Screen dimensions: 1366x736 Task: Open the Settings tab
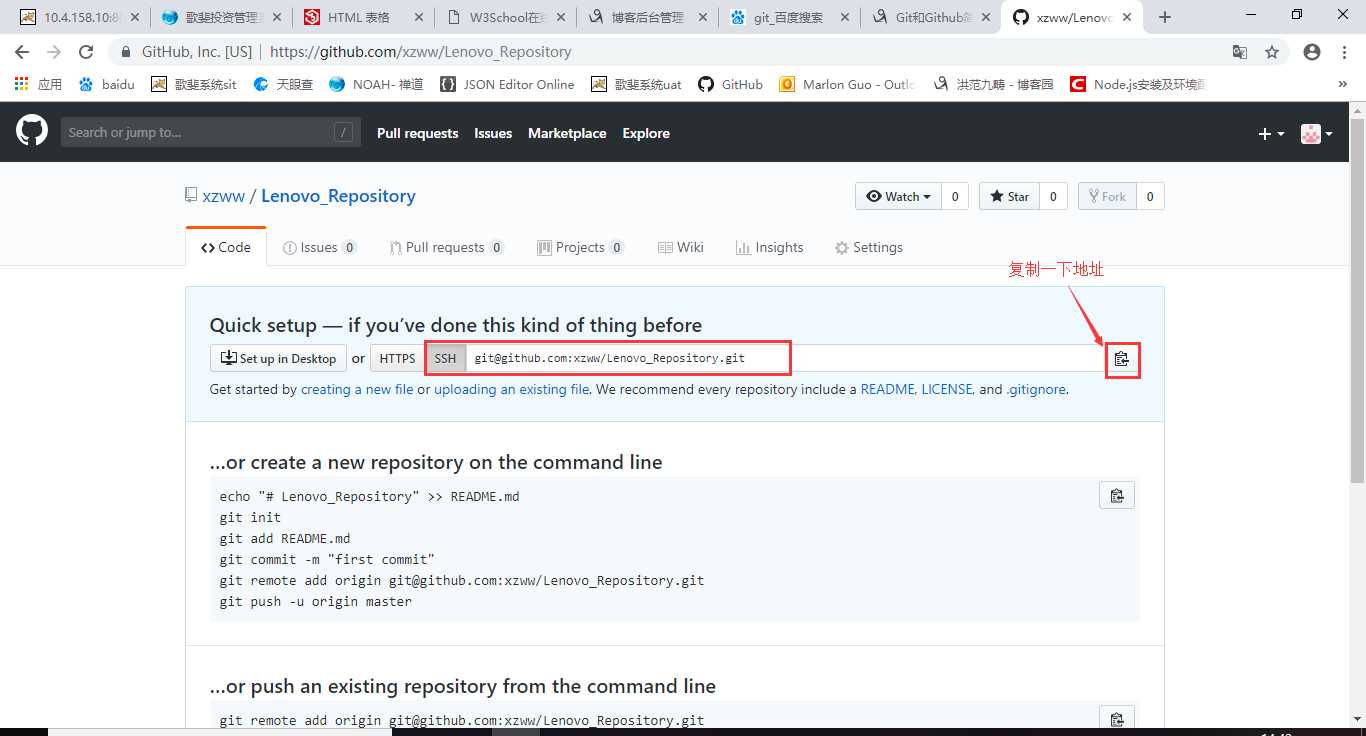pyautogui.click(x=868, y=247)
